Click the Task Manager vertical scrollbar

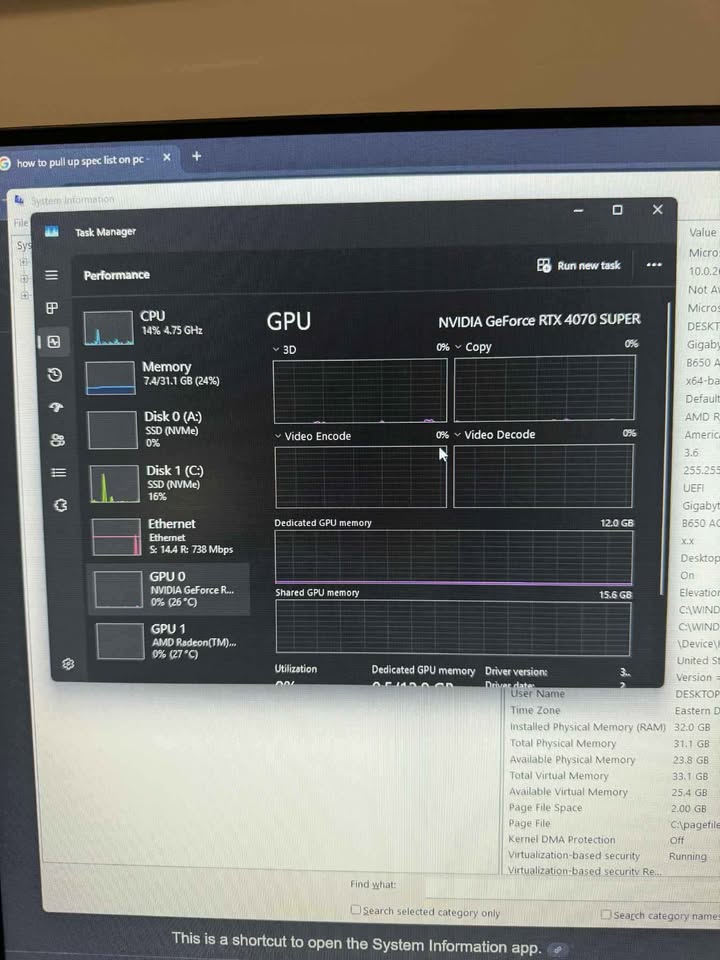(x=667, y=447)
